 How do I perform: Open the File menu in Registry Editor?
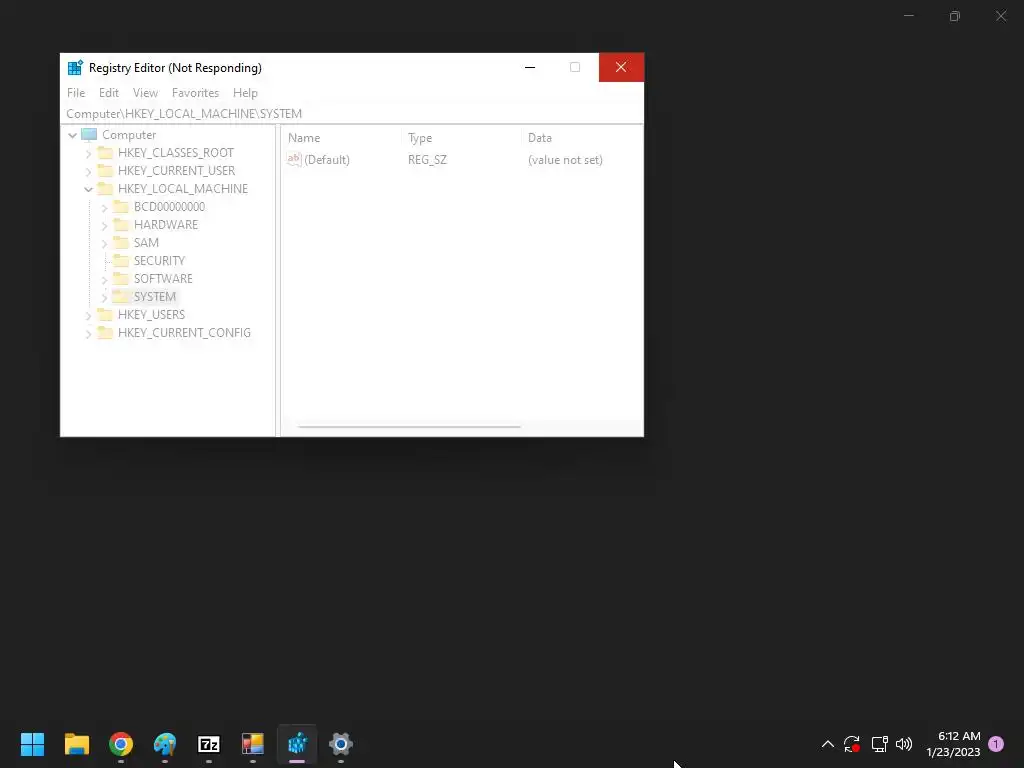pyautogui.click(x=76, y=93)
